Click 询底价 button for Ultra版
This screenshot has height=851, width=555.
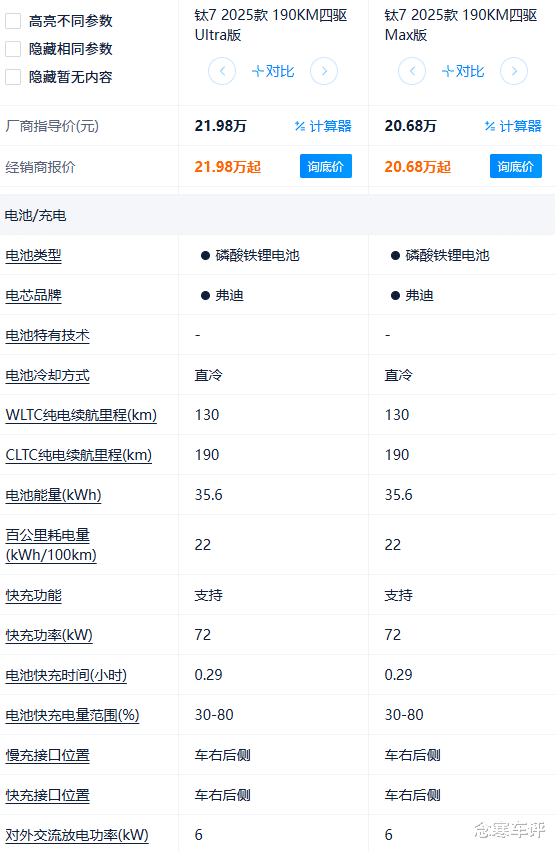326,166
